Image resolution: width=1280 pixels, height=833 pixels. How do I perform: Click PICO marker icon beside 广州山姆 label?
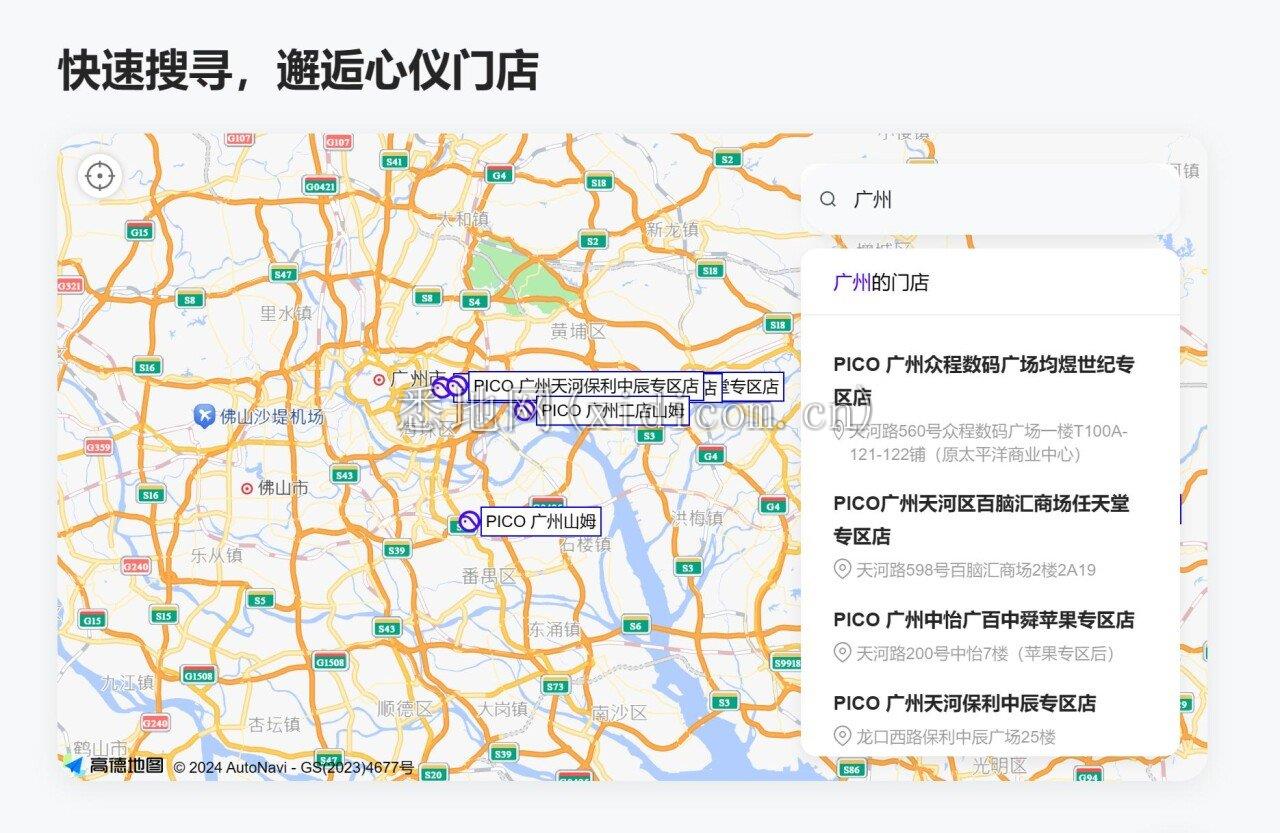point(469,521)
